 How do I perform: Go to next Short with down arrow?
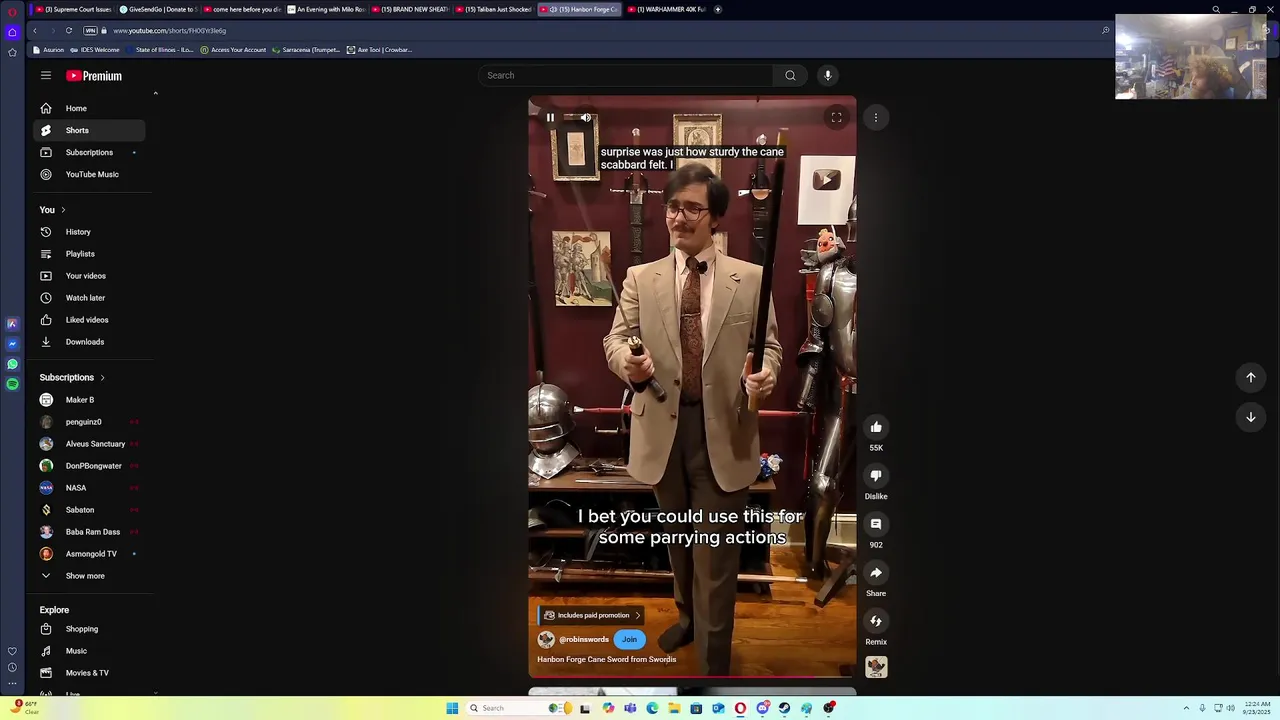pyautogui.click(x=1250, y=417)
